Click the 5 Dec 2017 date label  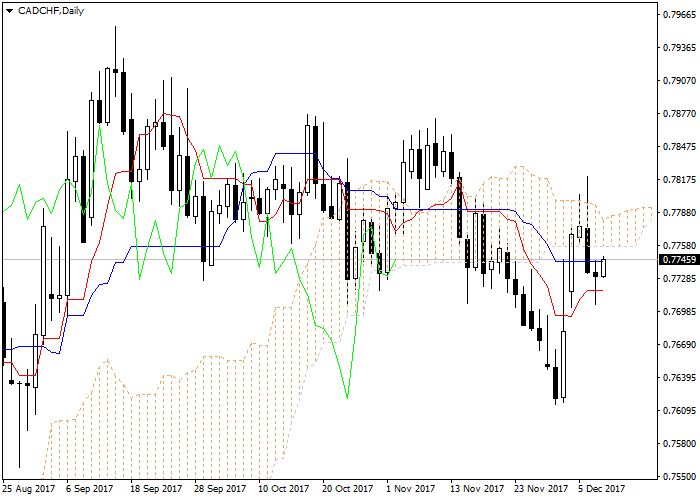[x=602, y=489]
